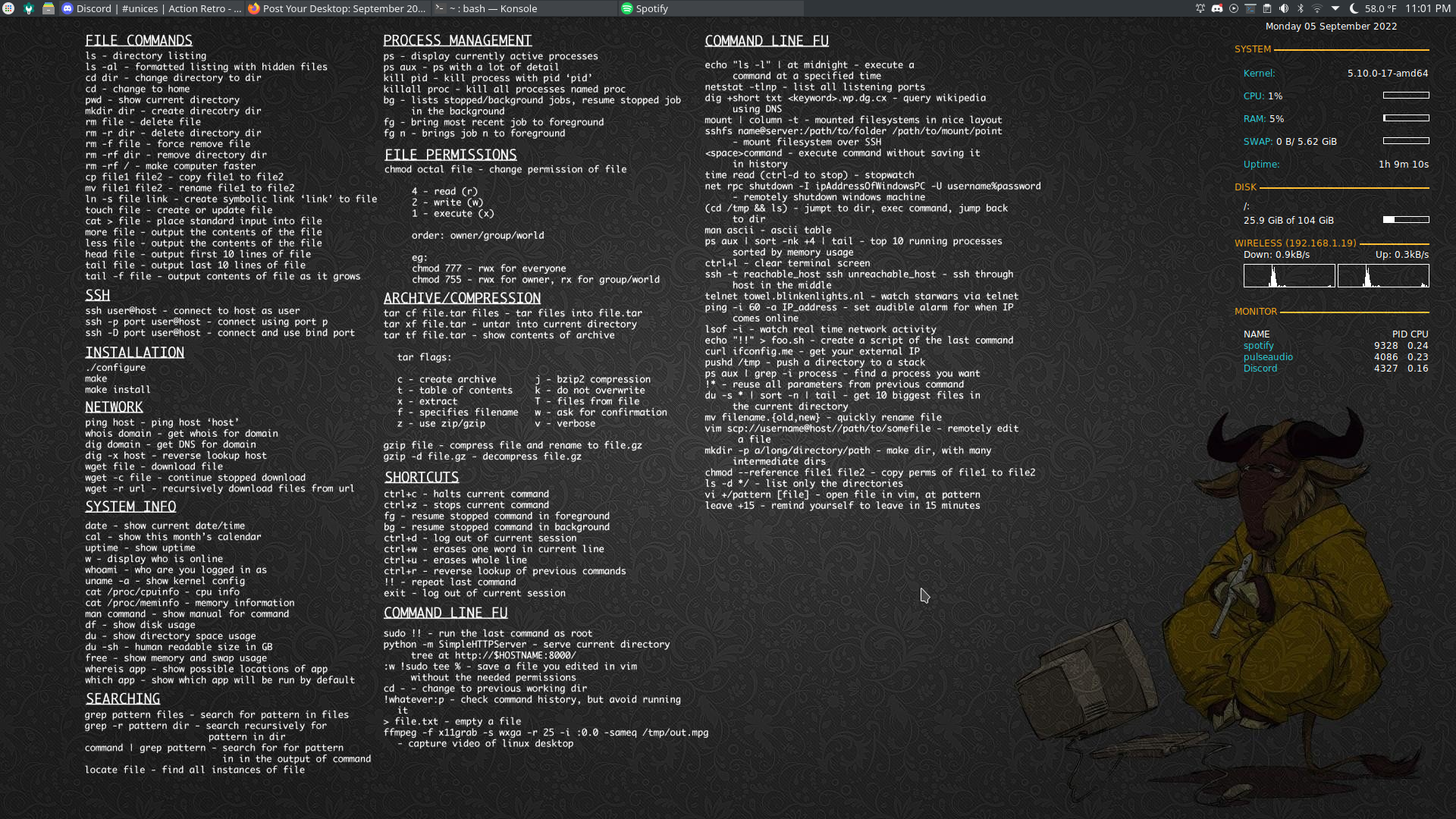The height and width of the screenshot is (819, 1456).
Task: Switch to bash Konsole window
Action: [x=524, y=8]
